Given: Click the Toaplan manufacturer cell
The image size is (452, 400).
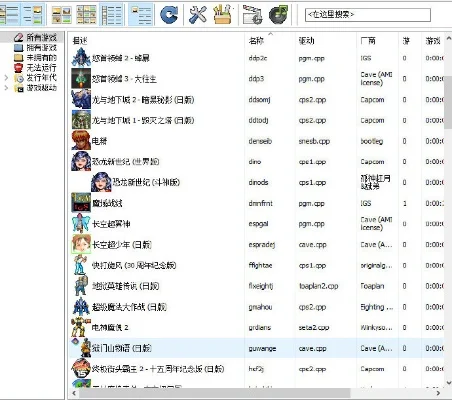Looking at the screenshot, I should (372, 286).
